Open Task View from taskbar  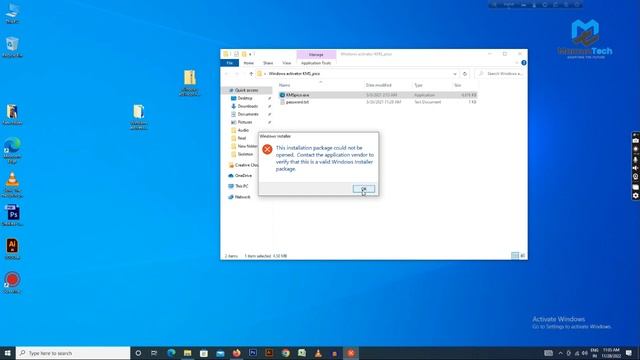pos(154,353)
